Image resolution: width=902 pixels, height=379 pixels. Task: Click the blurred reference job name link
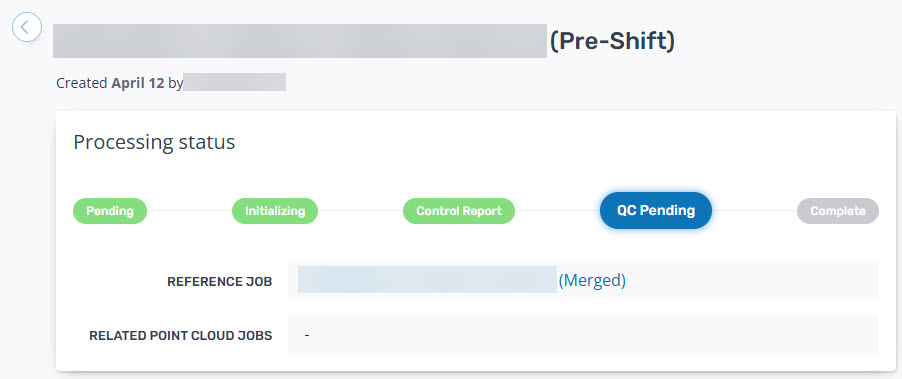(x=427, y=280)
